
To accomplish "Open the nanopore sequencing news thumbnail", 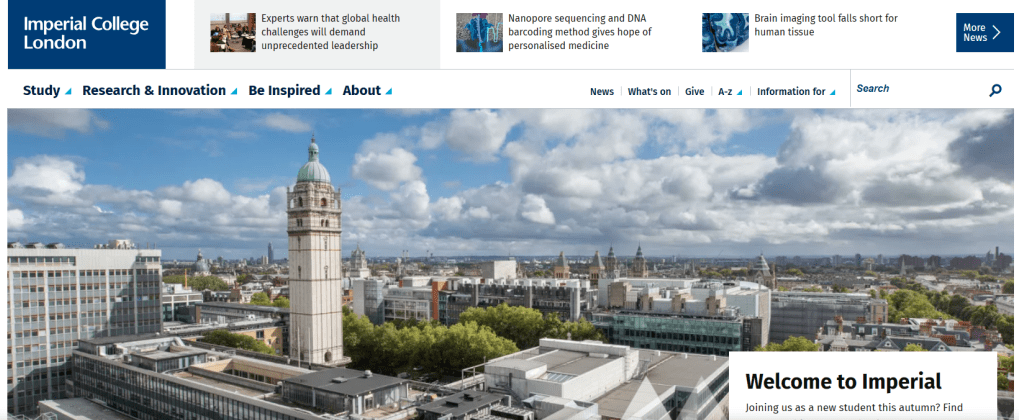I will pos(479,33).
